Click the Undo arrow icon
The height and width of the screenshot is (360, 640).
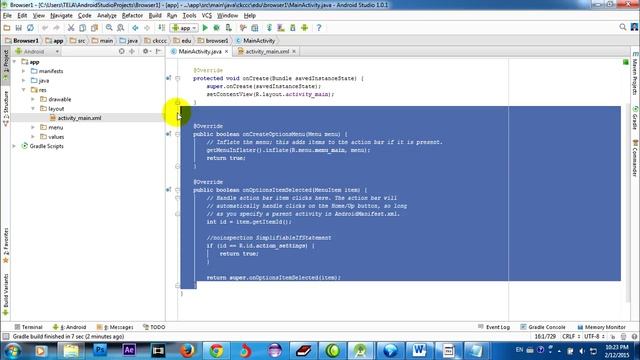[45, 28]
